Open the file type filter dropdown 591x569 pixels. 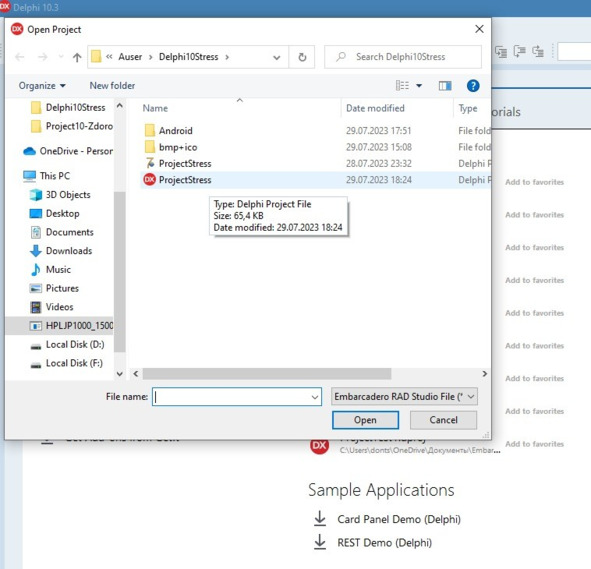point(404,397)
